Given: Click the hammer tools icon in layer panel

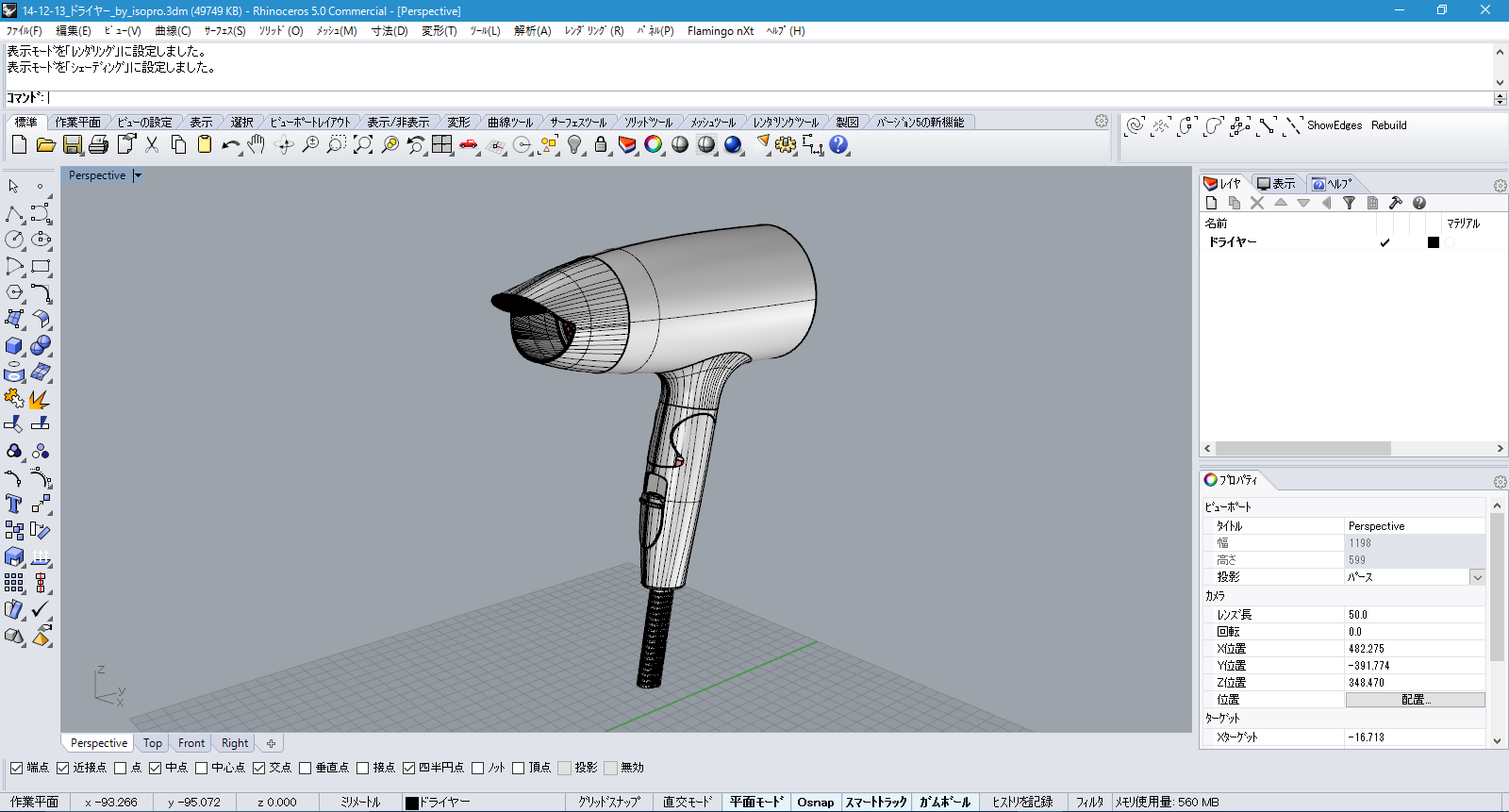Looking at the screenshot, I should (x=1396, y=203).
